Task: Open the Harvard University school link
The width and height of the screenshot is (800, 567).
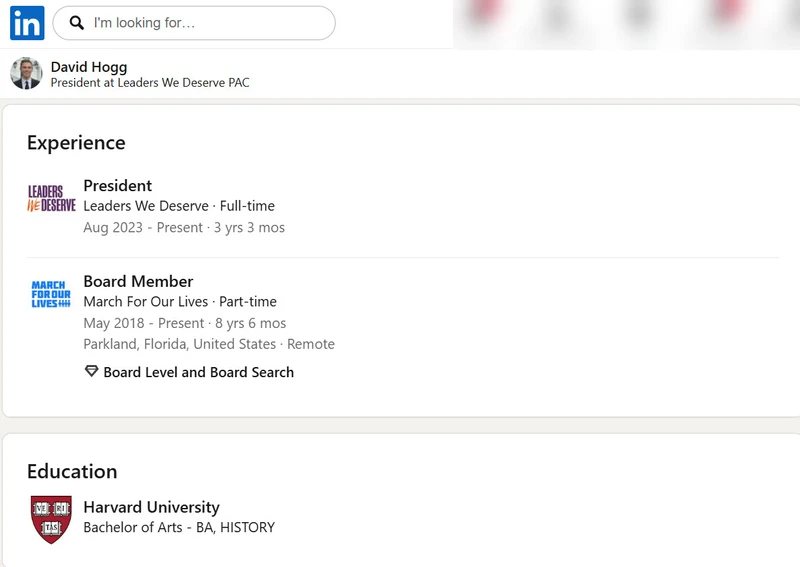Action: (x=152, y=507)
